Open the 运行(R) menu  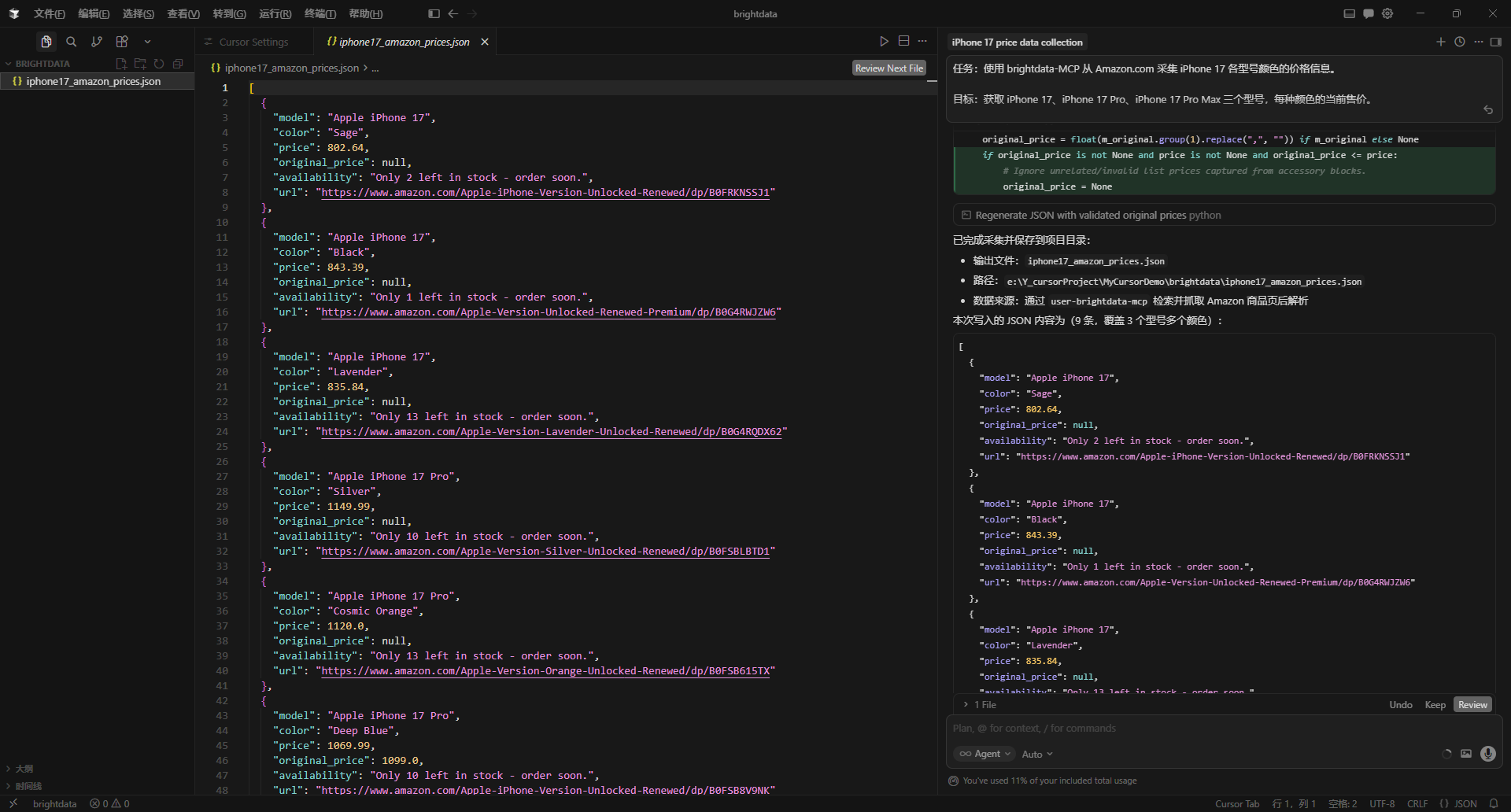pos(275,14)
